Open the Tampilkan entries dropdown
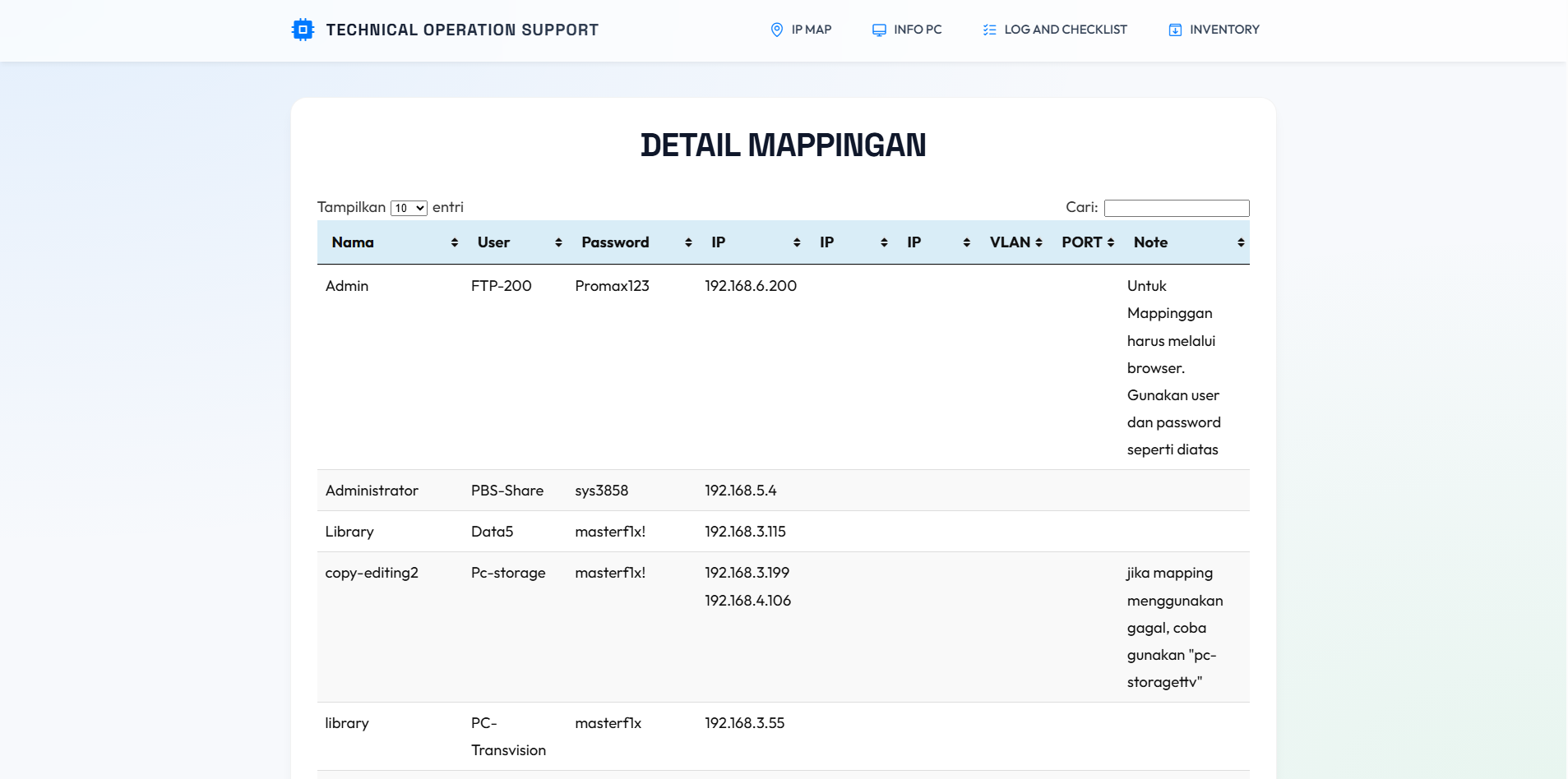The height and width of the screenshot is (779, 1568). pos(408,207)
